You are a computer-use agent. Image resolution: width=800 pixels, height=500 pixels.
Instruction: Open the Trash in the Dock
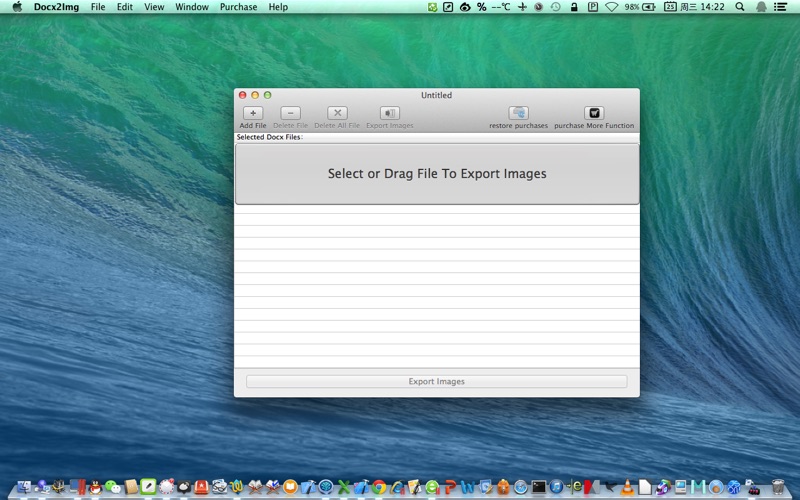[x=778, y=487]
